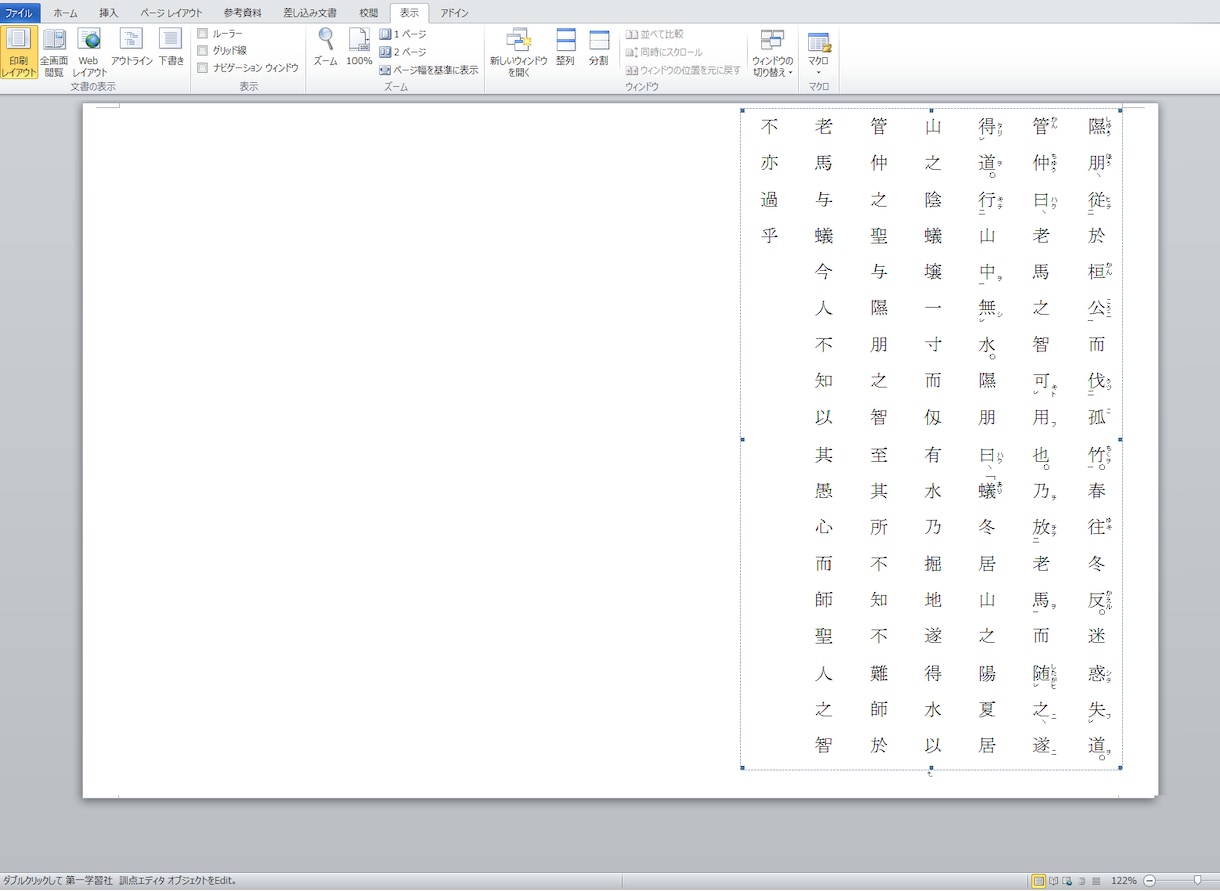The height and width of the screenshot is (891, 1220).
Task: Set zoom to 100% in the ribbon
Action: (359, 47)
